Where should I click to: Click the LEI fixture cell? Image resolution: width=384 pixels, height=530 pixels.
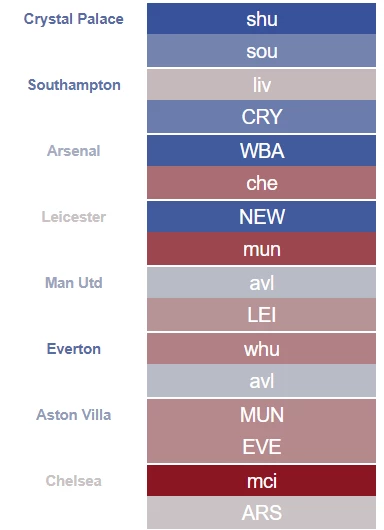click(x=261, y=314)
